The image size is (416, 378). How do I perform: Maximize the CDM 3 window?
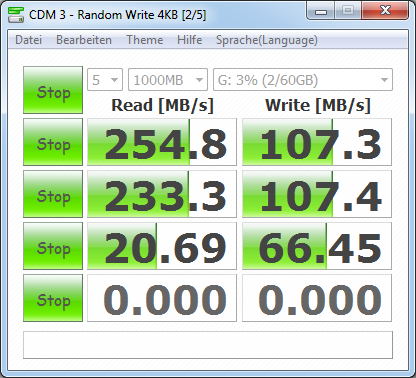coord(348,11)
